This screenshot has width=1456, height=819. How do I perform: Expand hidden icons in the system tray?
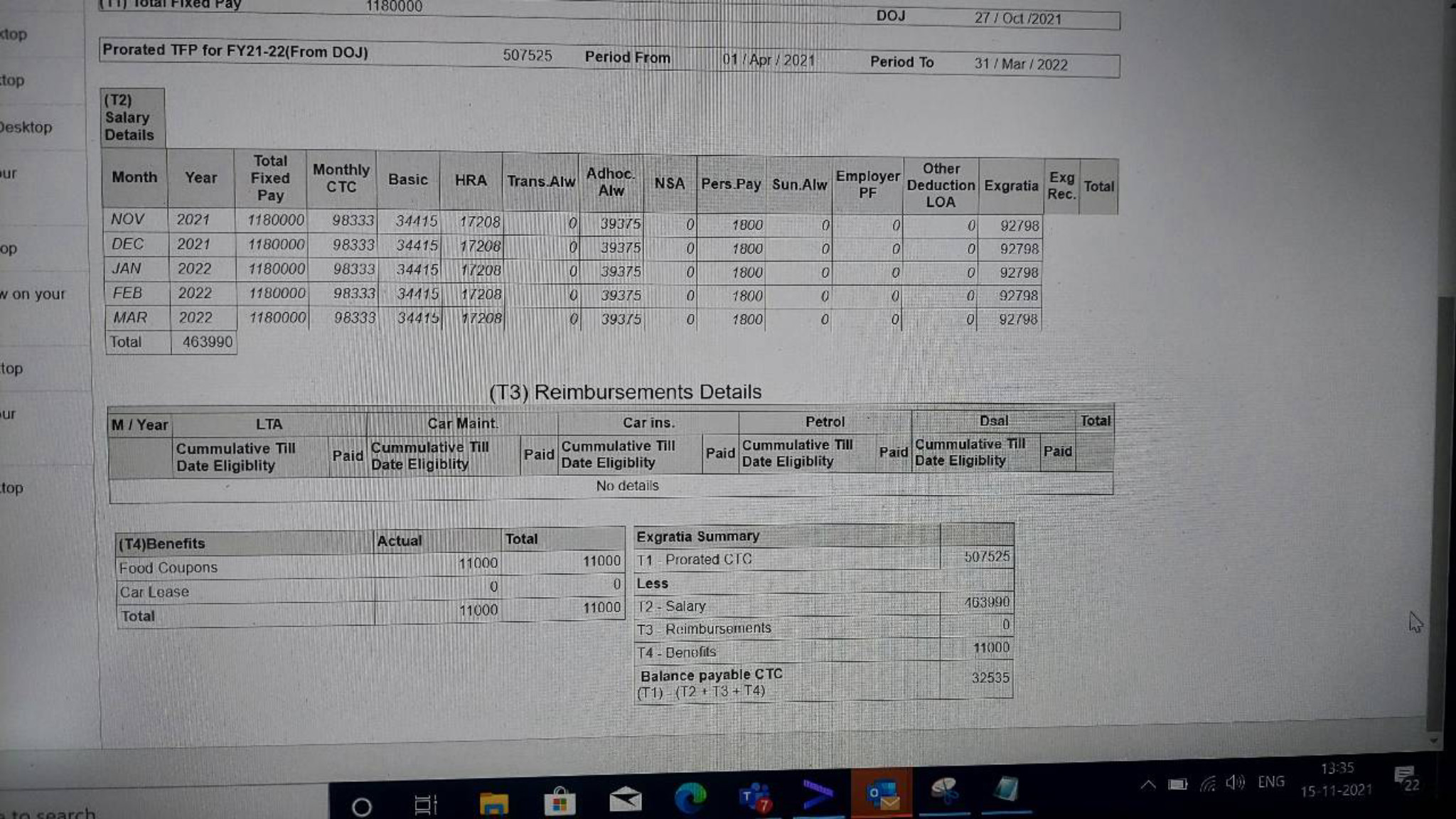[1148, 785]
